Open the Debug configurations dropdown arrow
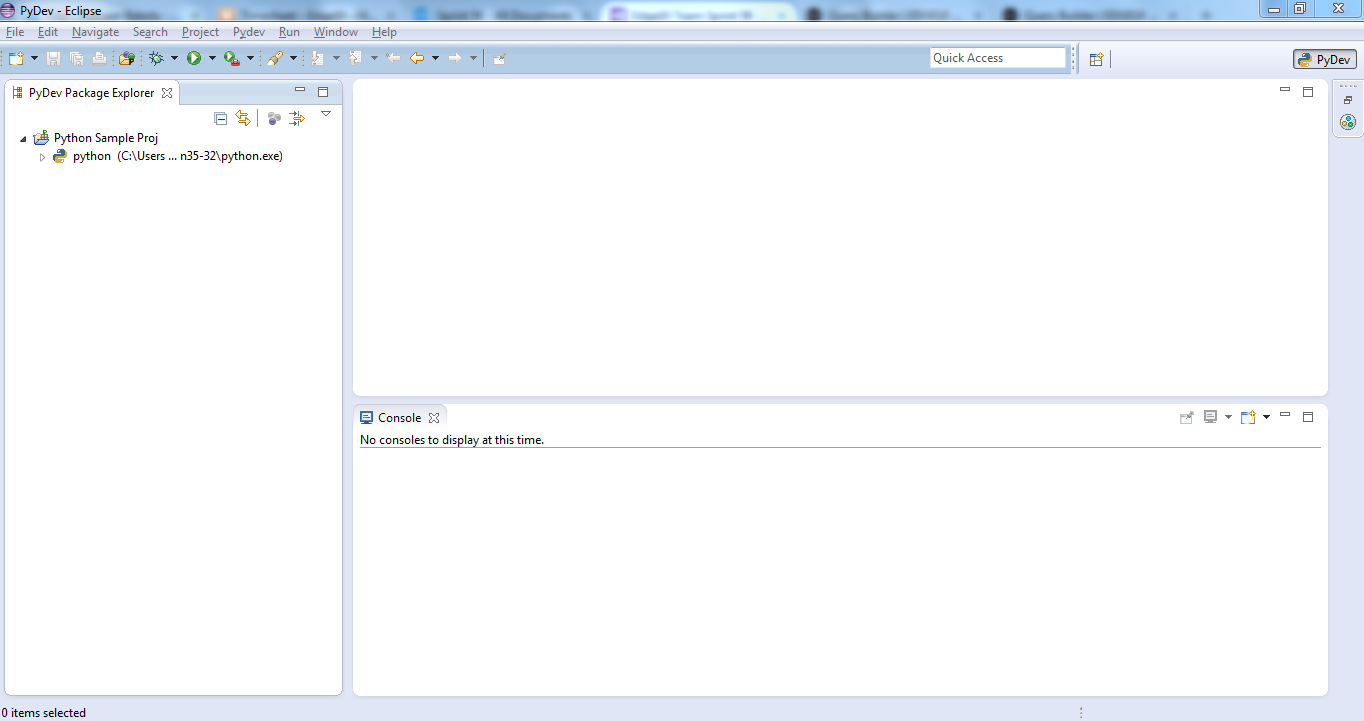The width and height of the screenshot is (1364, 721). click(174, 59)
